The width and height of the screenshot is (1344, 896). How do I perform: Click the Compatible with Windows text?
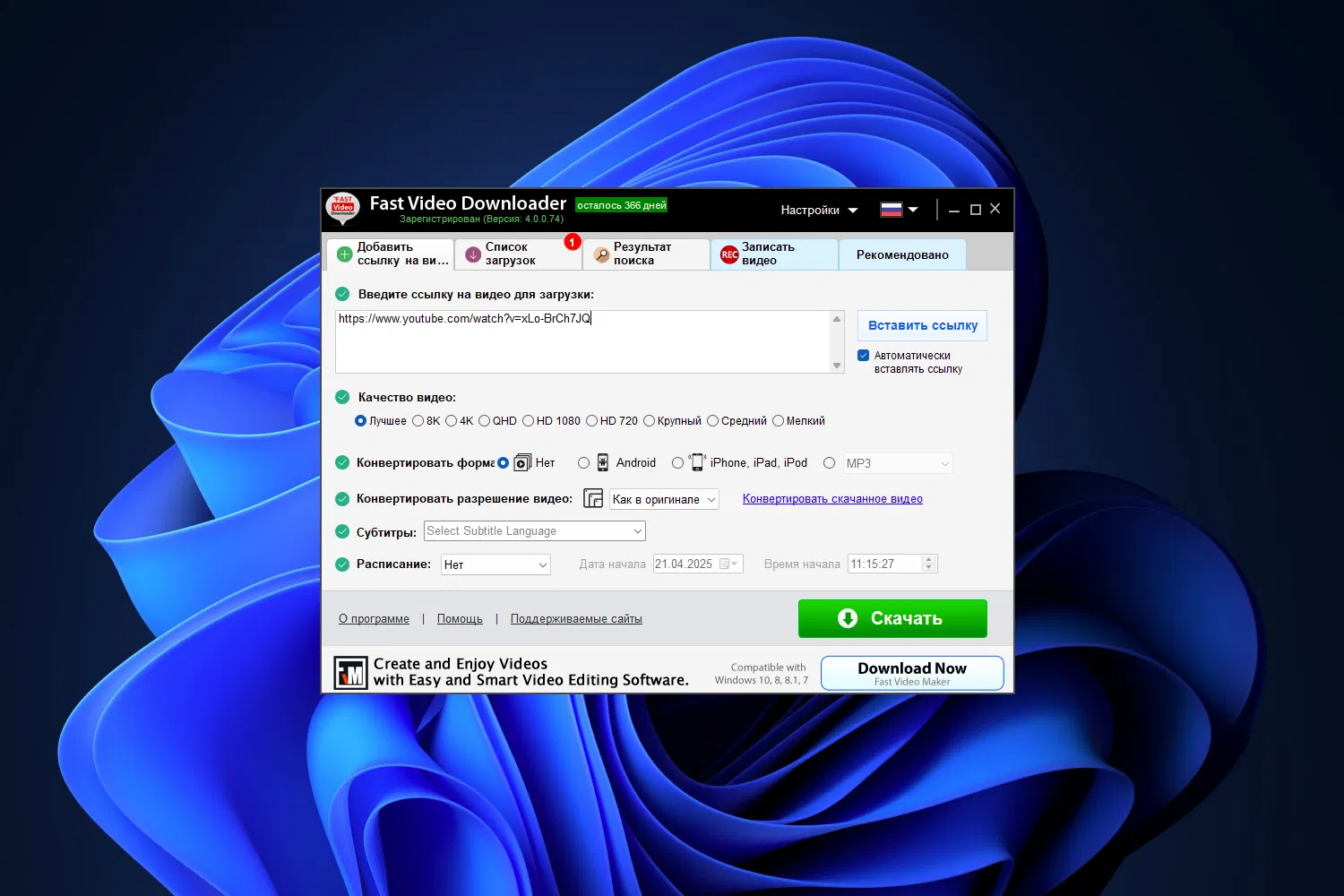tap(762, 674)
